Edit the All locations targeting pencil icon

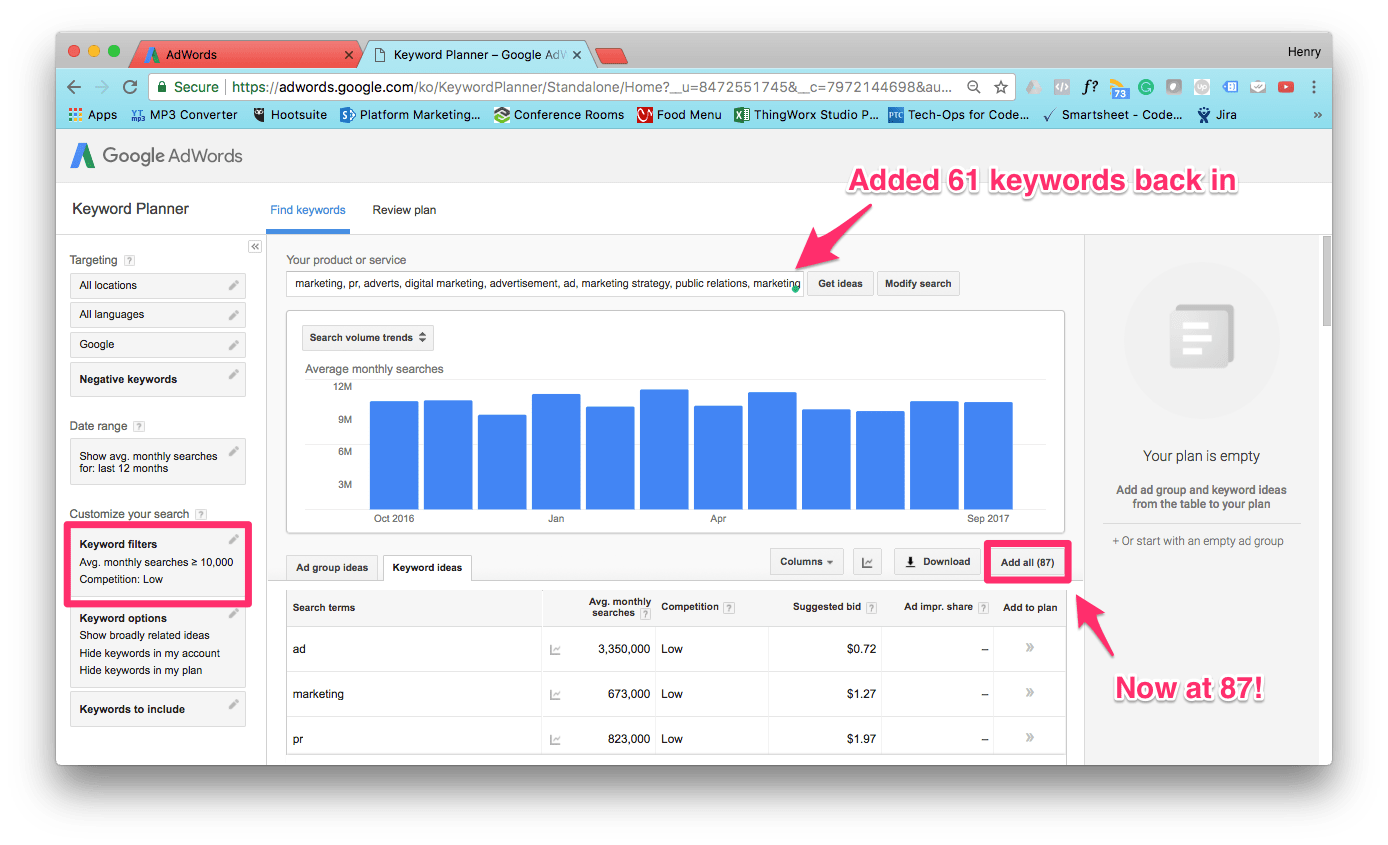pyautogui.click(x=233, y=285)
